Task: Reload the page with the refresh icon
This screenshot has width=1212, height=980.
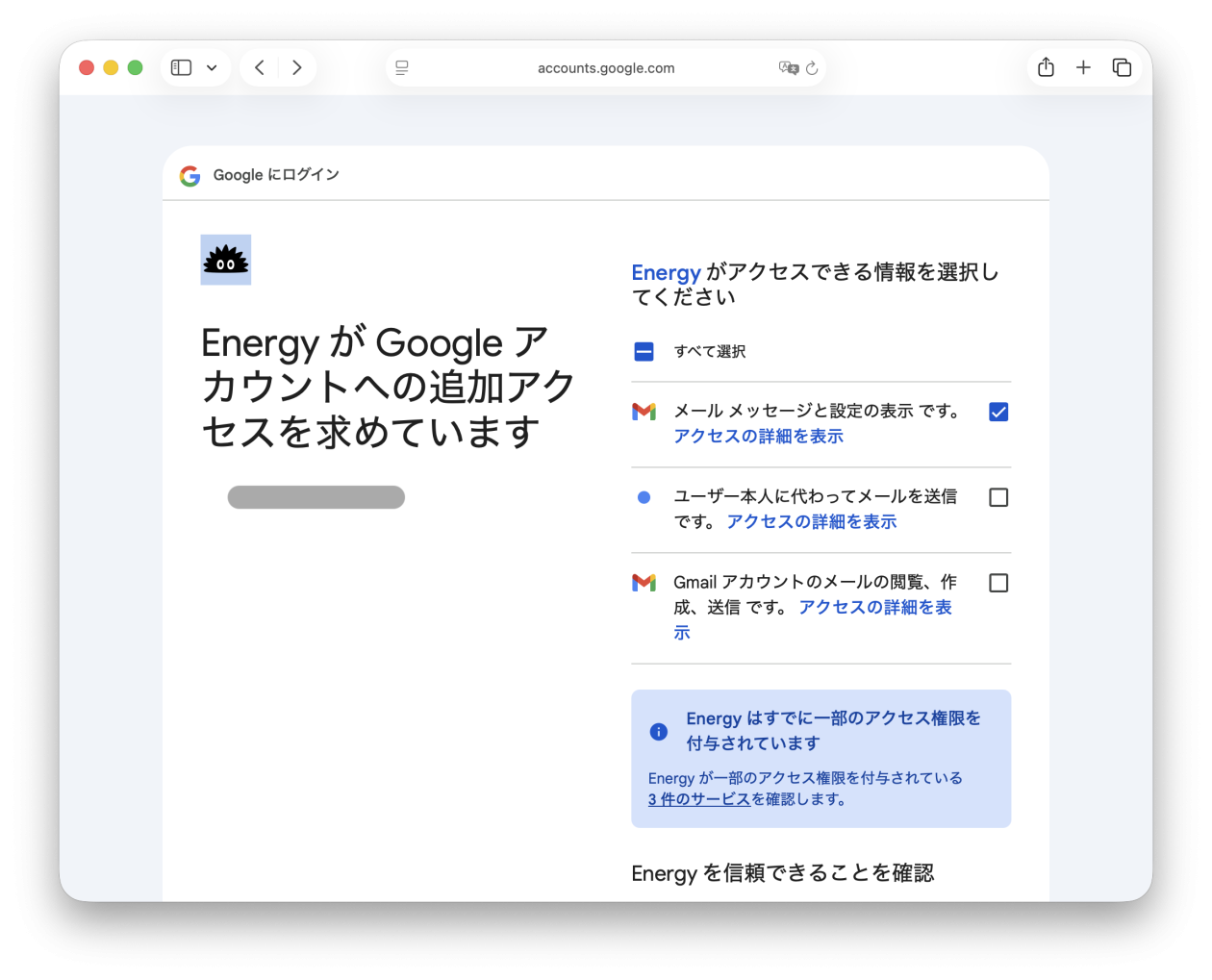Action: (x=812, y=68)
